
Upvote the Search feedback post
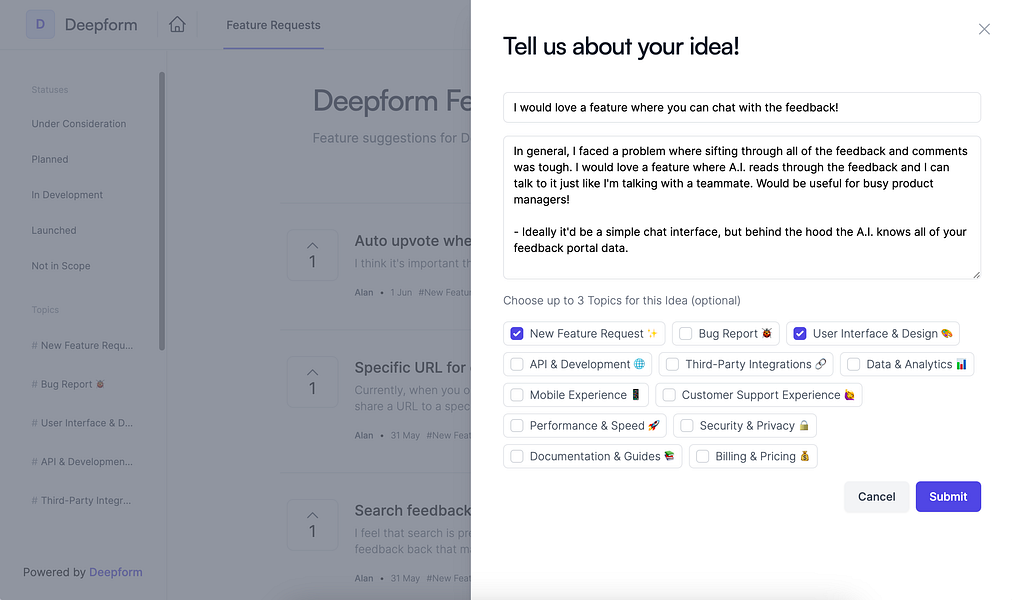point(312,525)
